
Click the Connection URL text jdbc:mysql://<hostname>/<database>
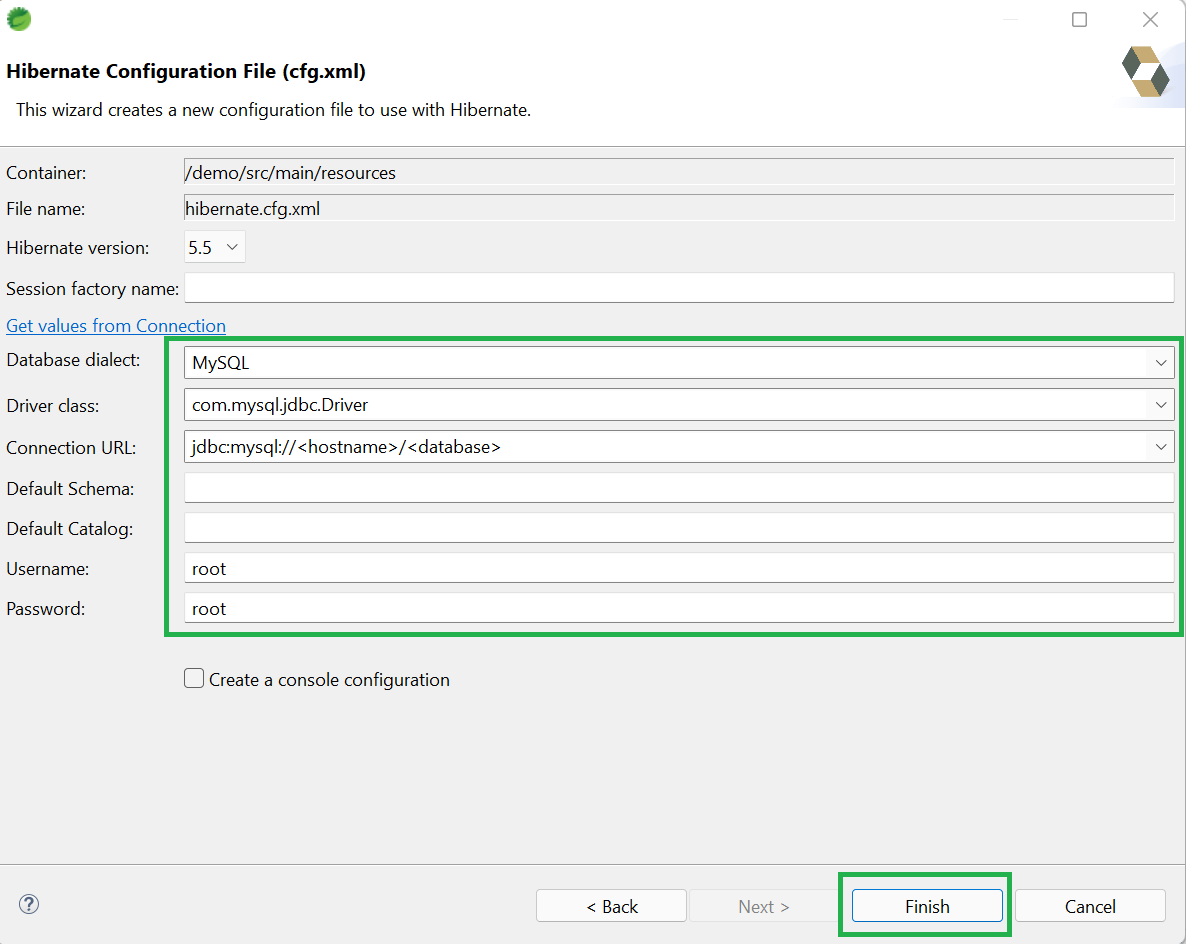346,447
